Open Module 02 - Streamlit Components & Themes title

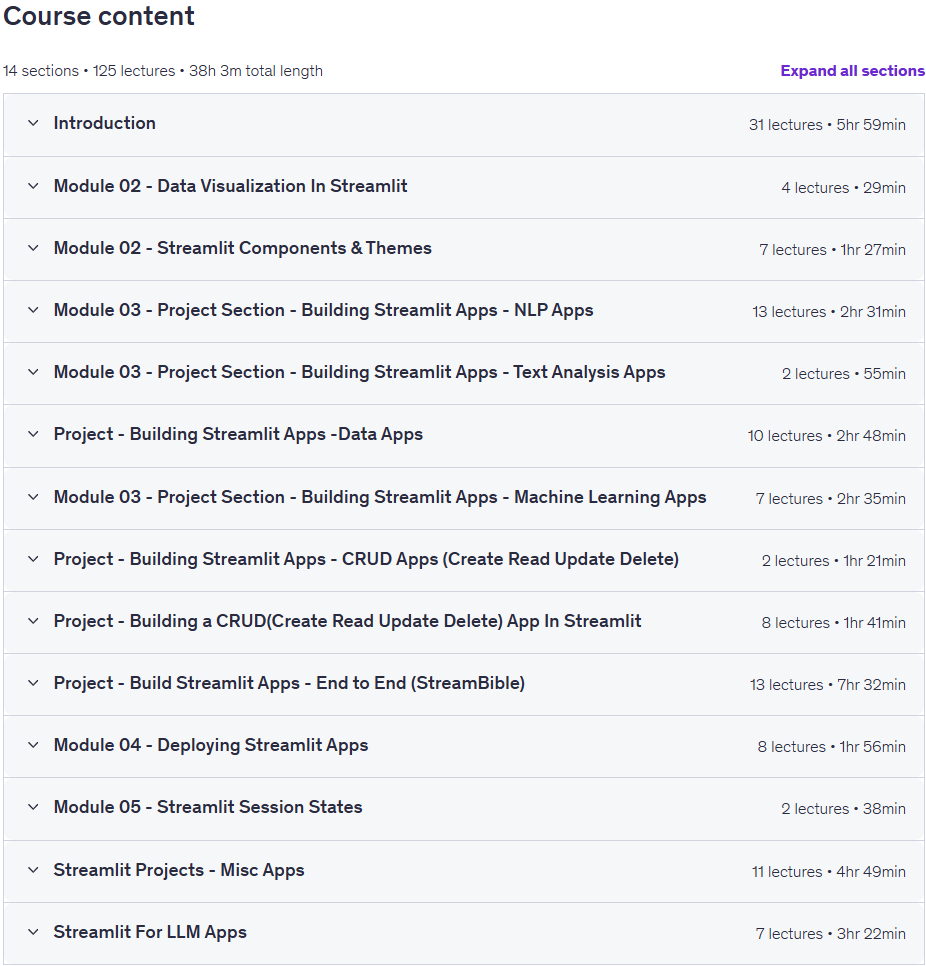[x=243, y=248]
